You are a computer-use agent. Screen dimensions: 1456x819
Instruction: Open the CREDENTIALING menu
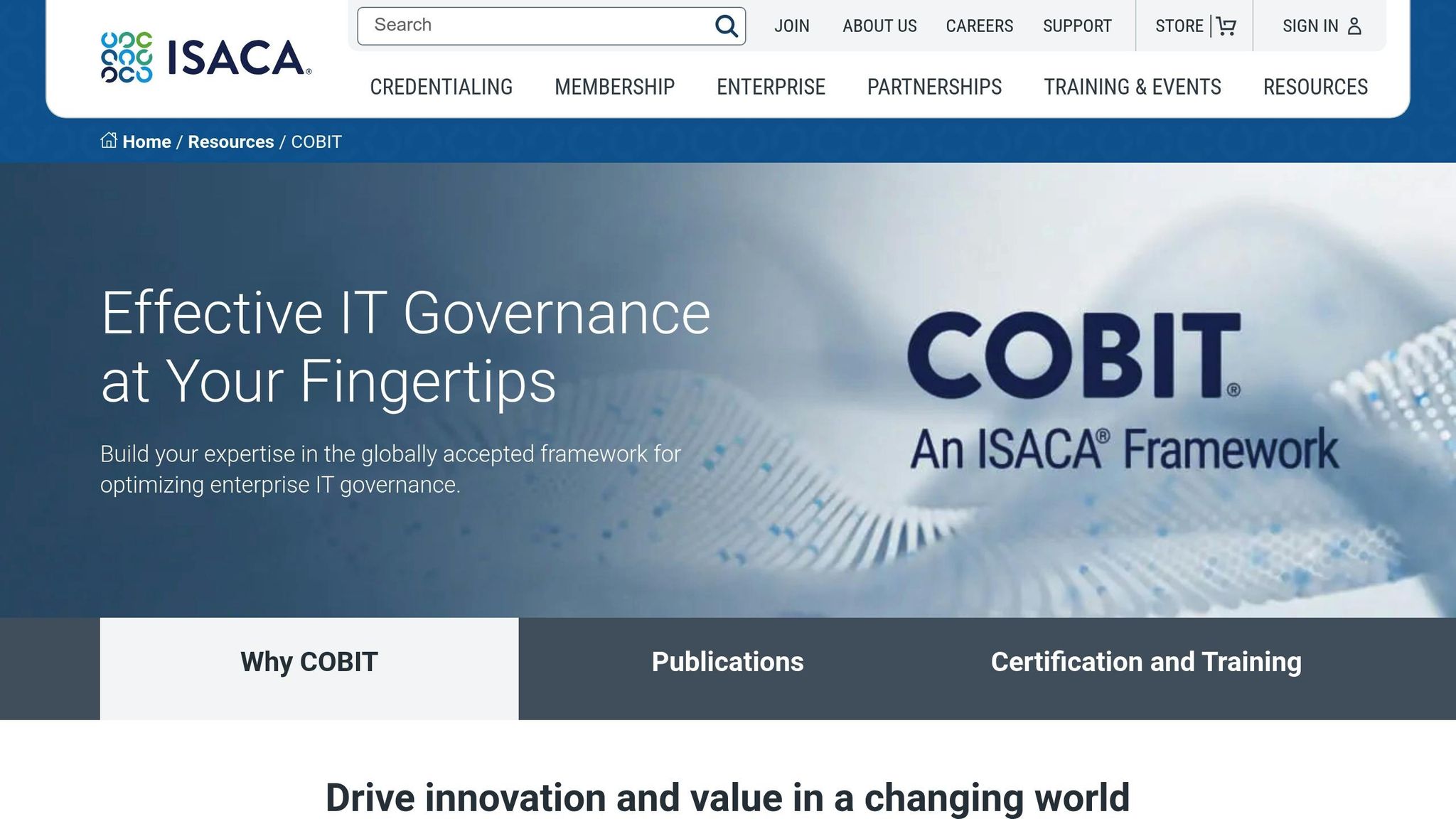[x=441, y=86]
